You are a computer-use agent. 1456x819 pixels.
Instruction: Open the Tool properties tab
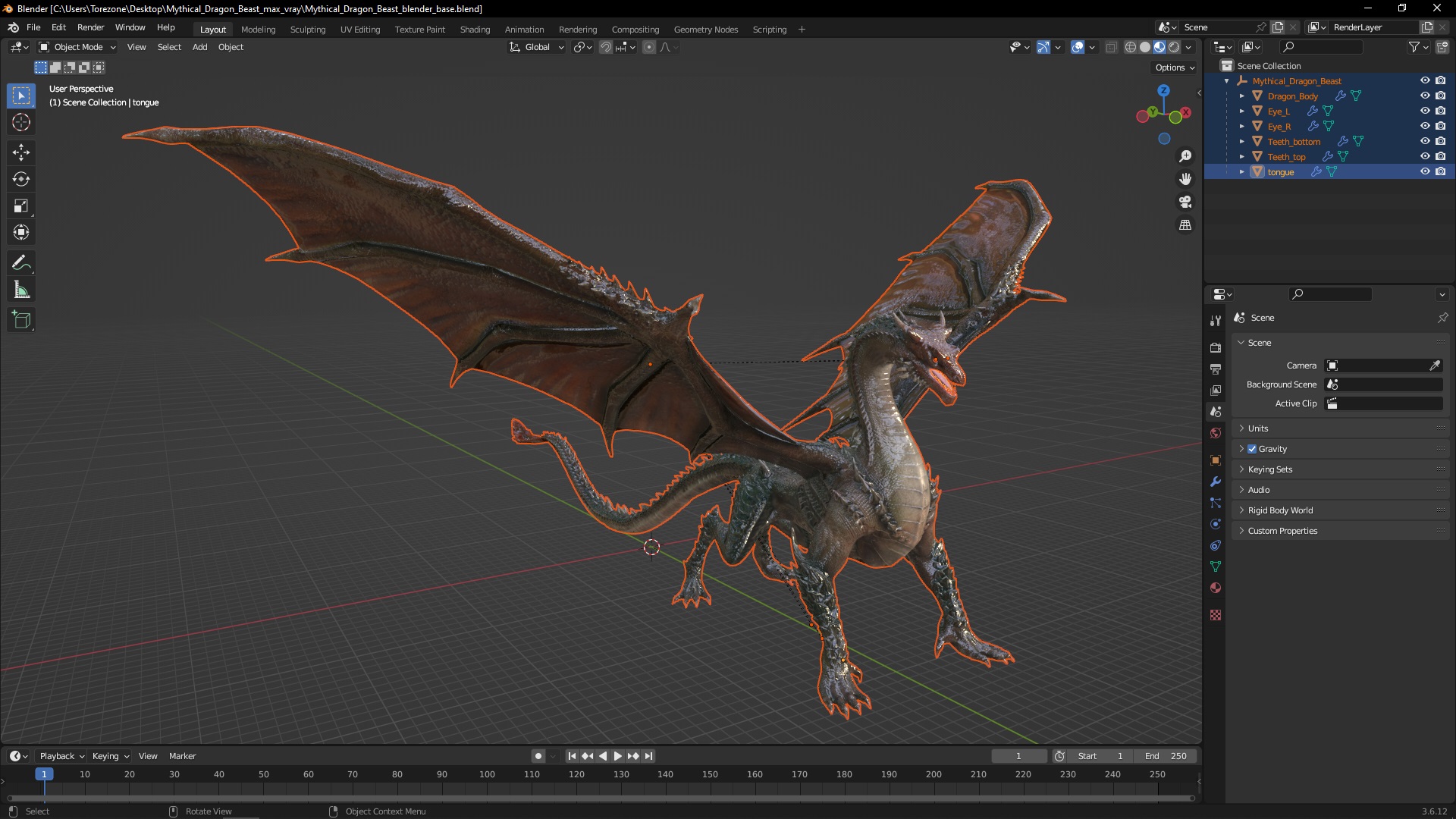pos(1216,321)
